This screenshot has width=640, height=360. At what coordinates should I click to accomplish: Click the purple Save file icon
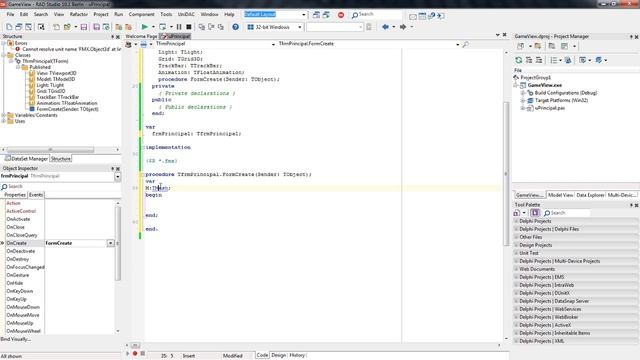coord(84,27)
